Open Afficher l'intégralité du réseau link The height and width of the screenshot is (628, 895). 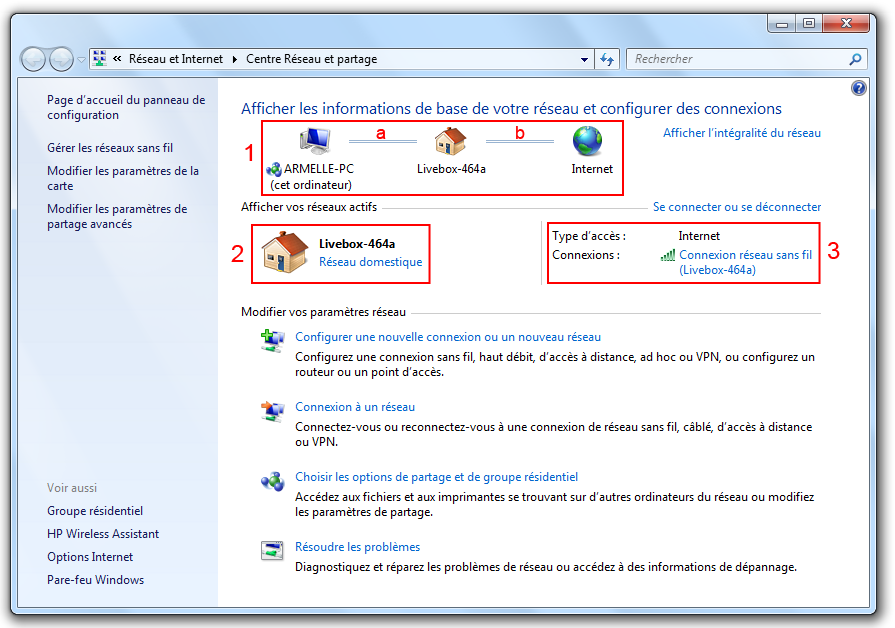tap(741, 133)
